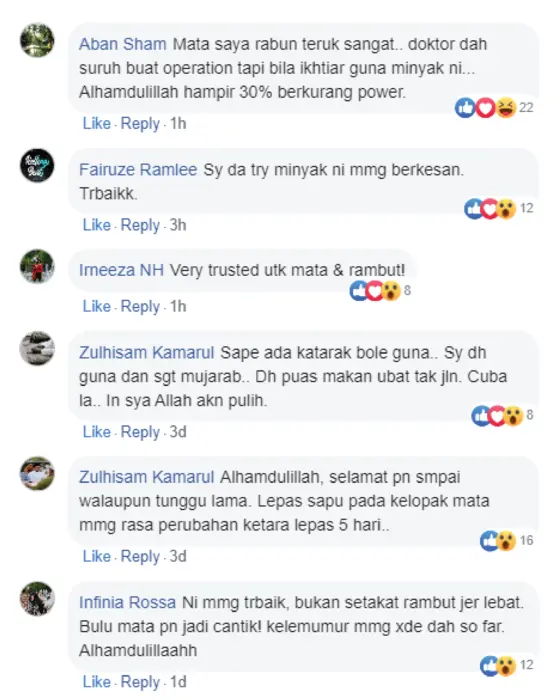Viewport: 560px width, 700px height.
Task: Reply to Infinia Rossa's comment
Action: [x=140, y=682]
